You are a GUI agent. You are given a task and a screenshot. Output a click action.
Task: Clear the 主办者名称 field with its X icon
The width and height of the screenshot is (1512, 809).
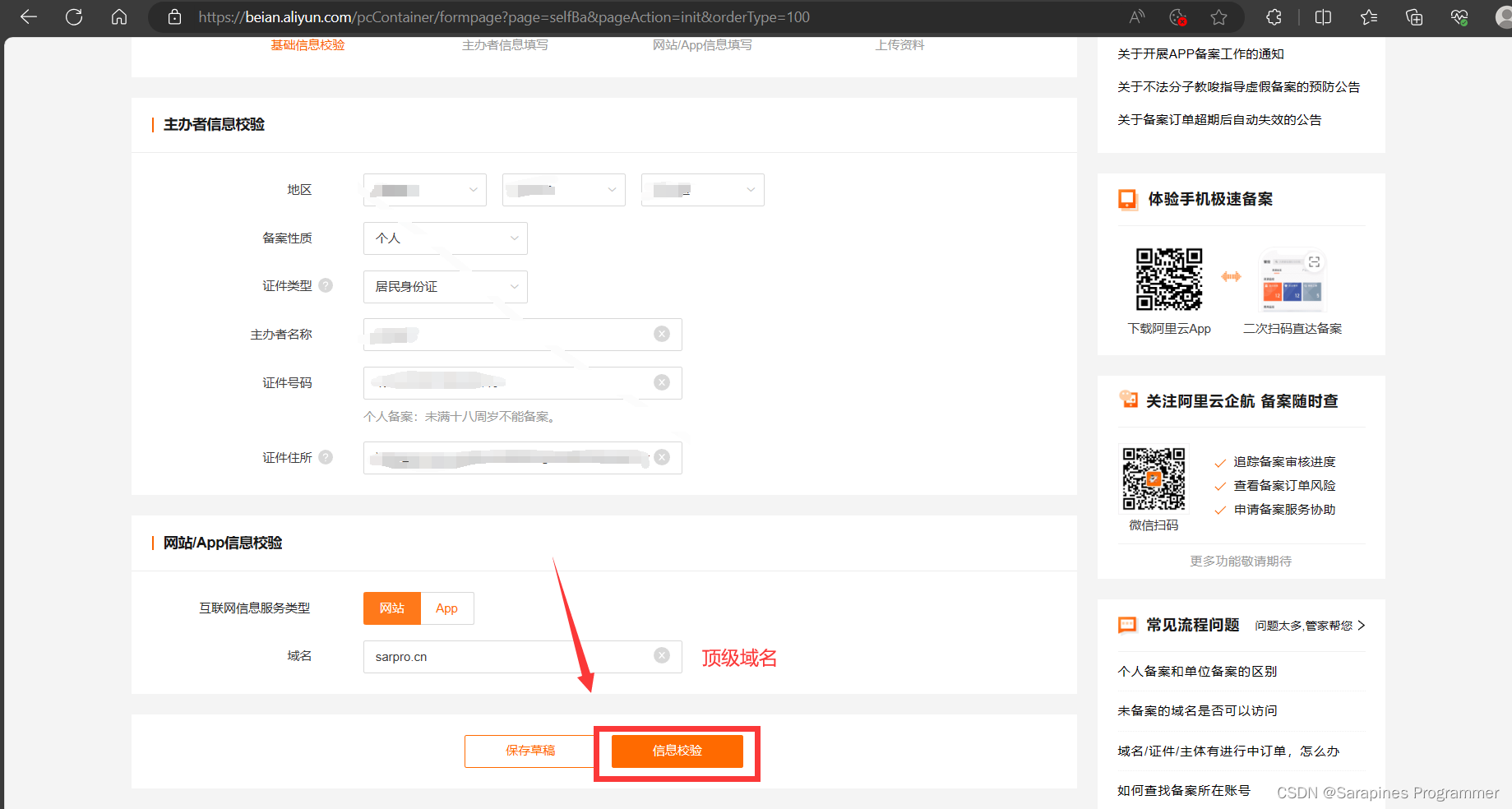pos(662,334)
